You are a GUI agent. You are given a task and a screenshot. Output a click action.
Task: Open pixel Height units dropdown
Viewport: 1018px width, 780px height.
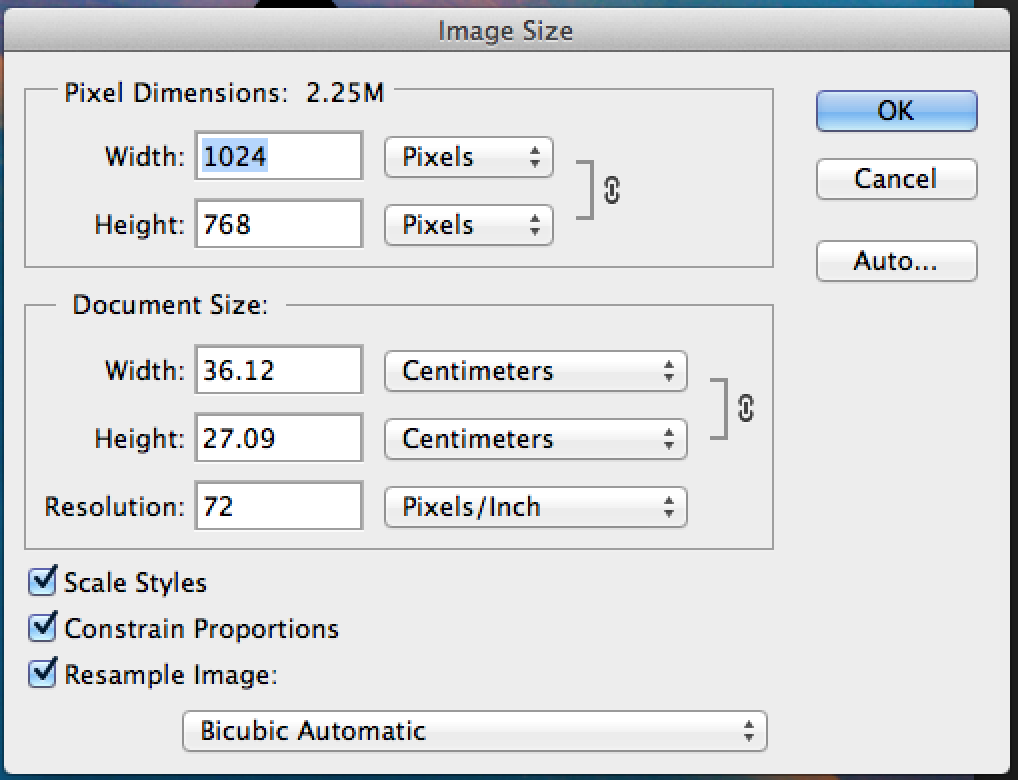468,225
